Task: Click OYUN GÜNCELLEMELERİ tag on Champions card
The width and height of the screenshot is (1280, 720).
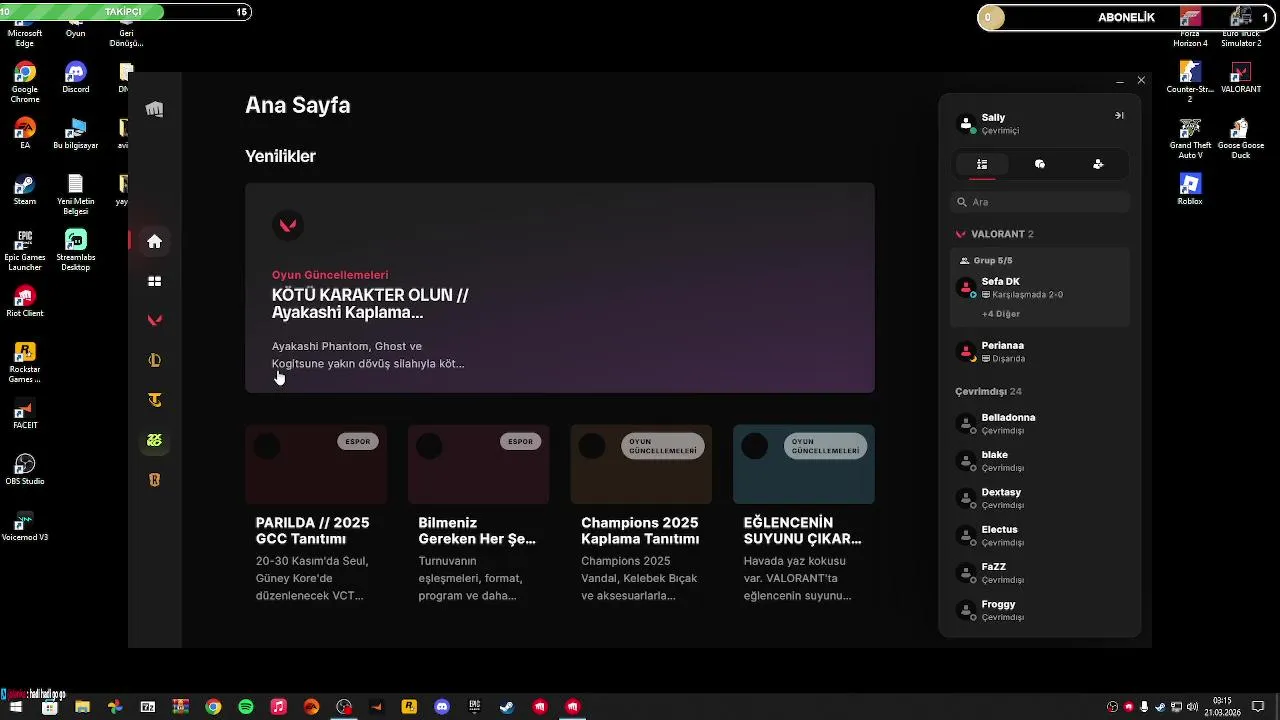Action: click(663, 446)
